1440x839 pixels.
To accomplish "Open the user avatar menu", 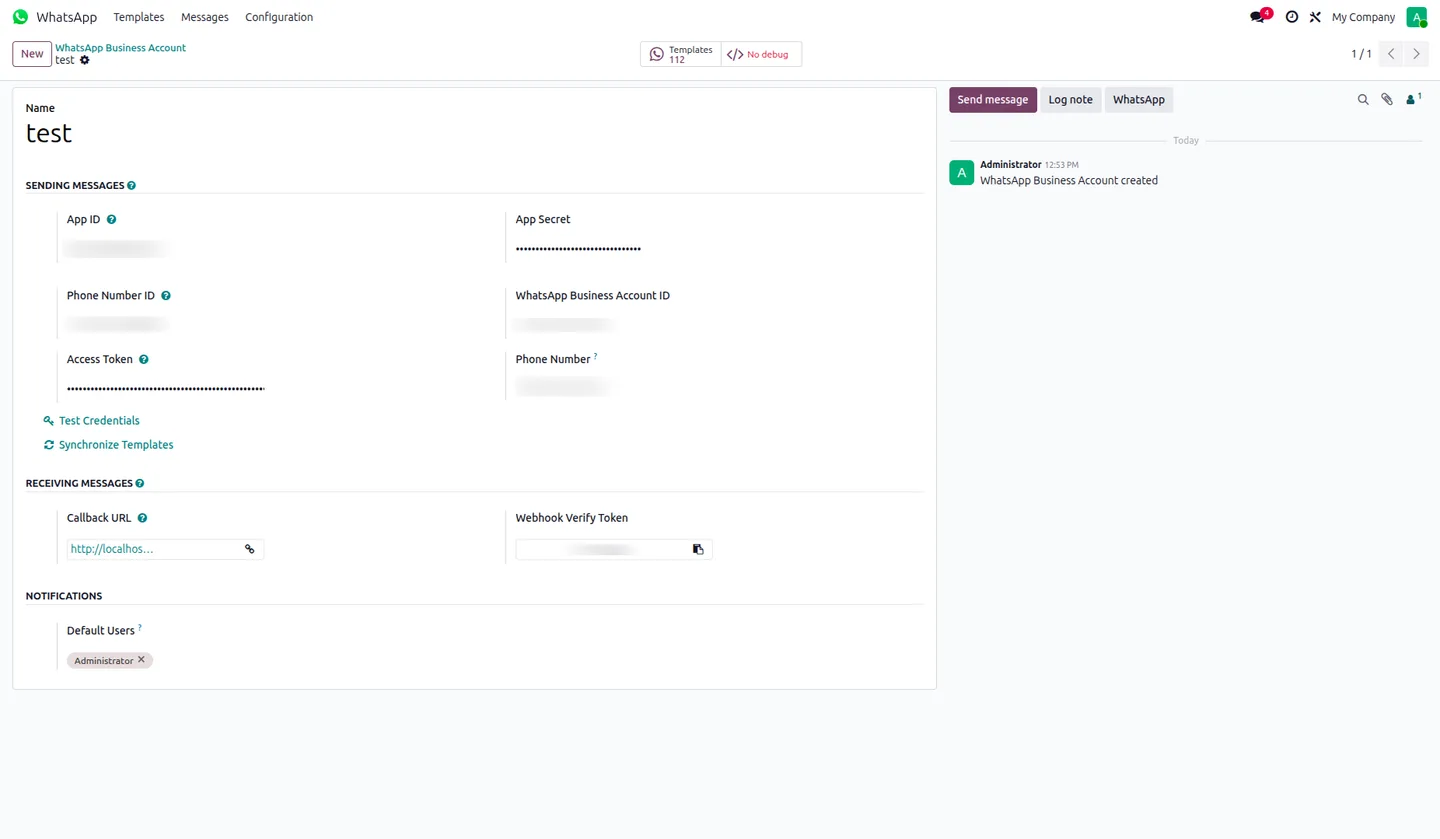I will click(1416, 17).
